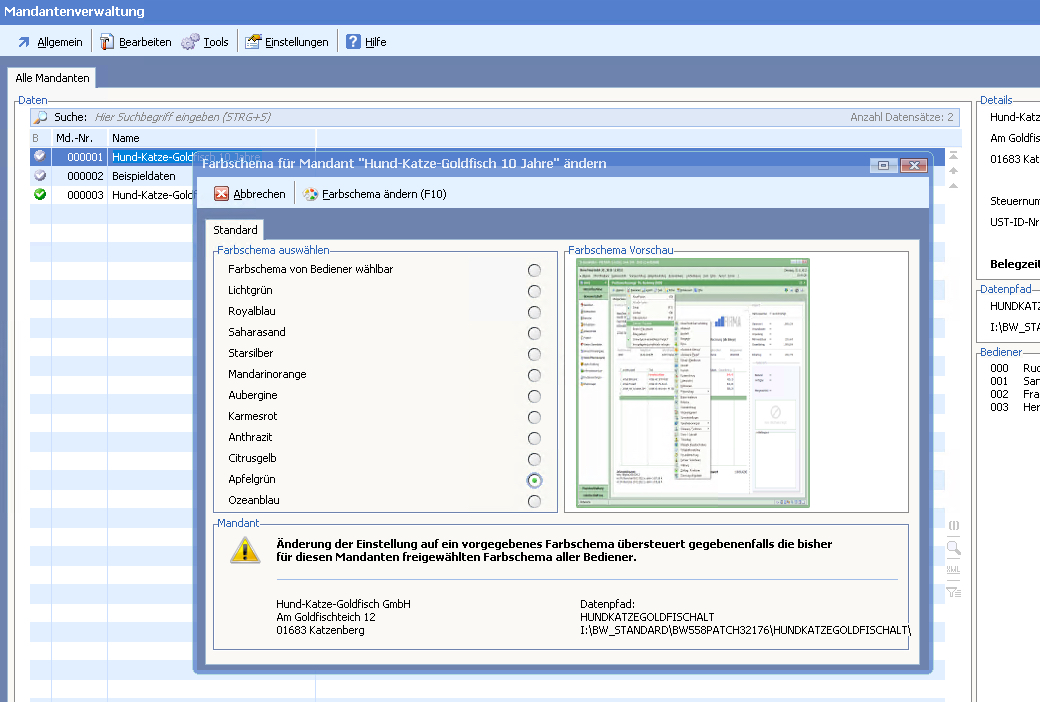Click the Allgemein arrow icon
1040x702 pixels.
tap(24, 42)
